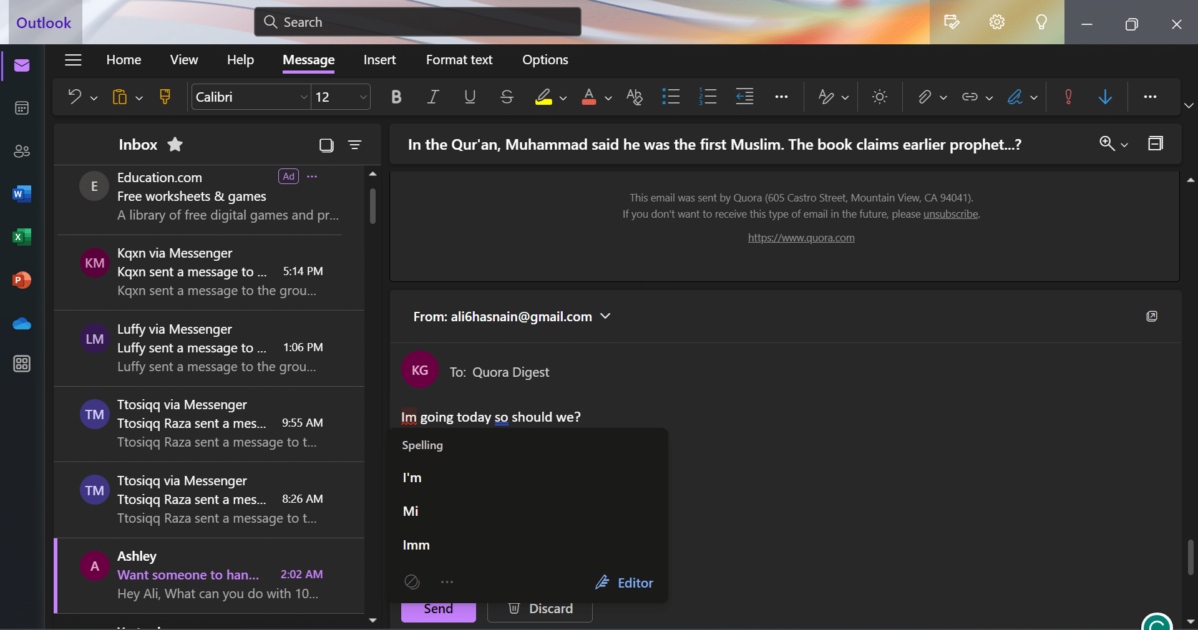Select the Format Painter brush
1198x630 pixels.
[x=164, y=97]
